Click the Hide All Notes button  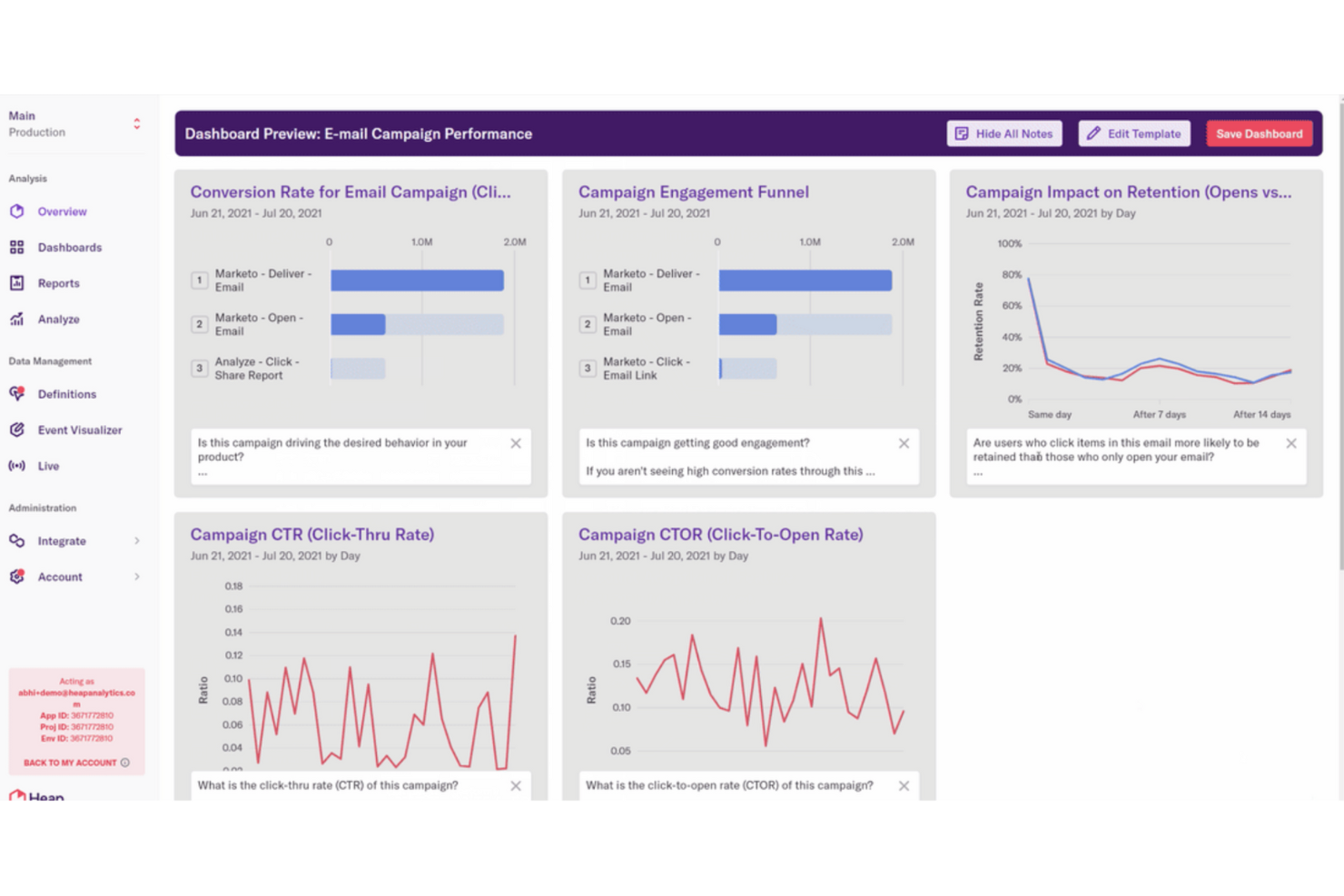(1004, 133)
